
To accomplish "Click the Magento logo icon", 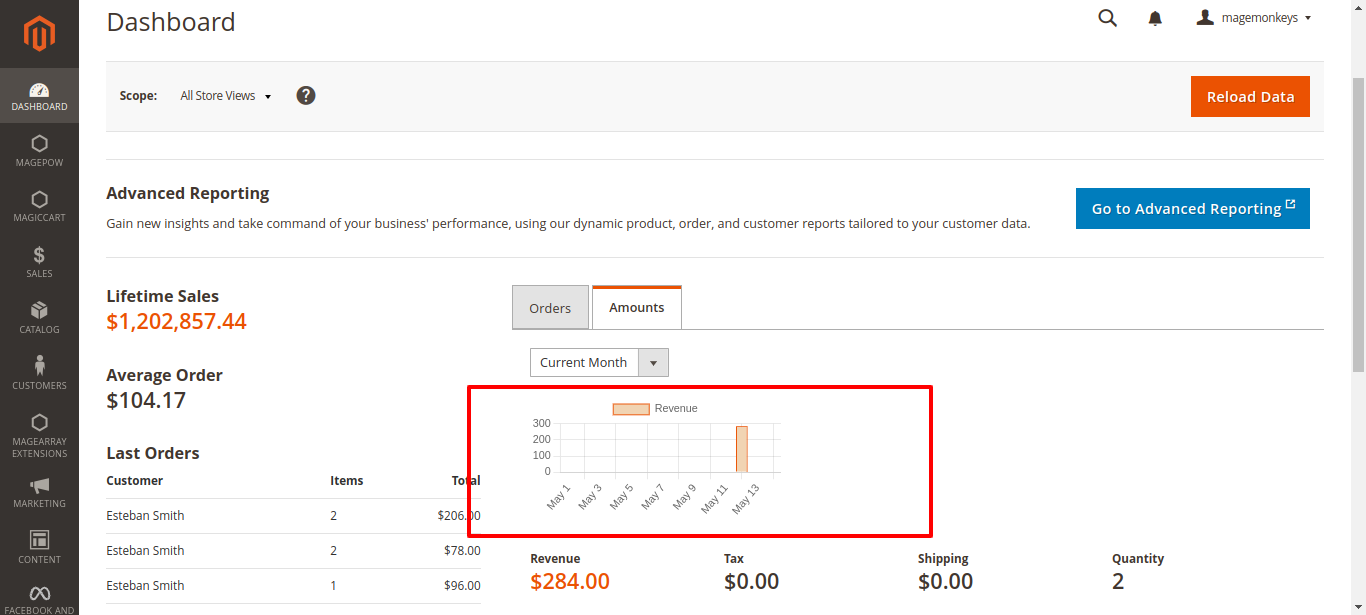I will (x=39, y=35).
